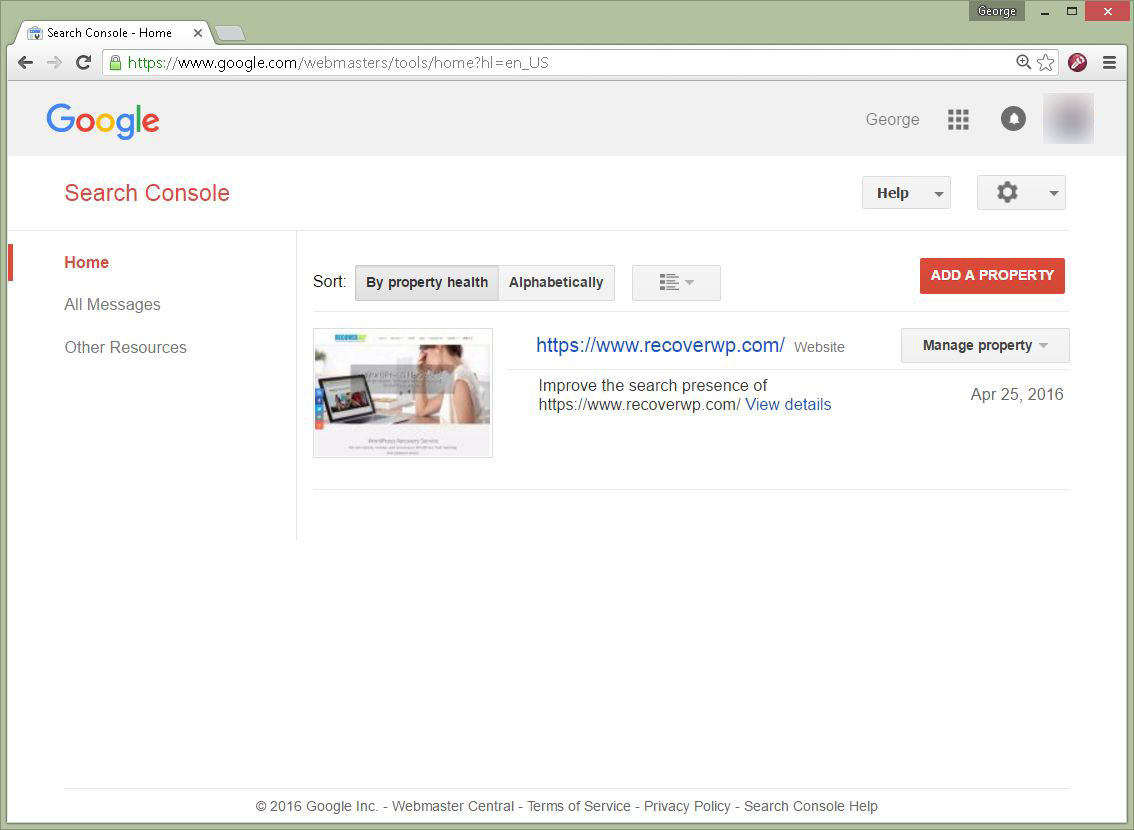
Task: Click the zoom magnifier icon in address bar
Action: [x=1023, y=62]
